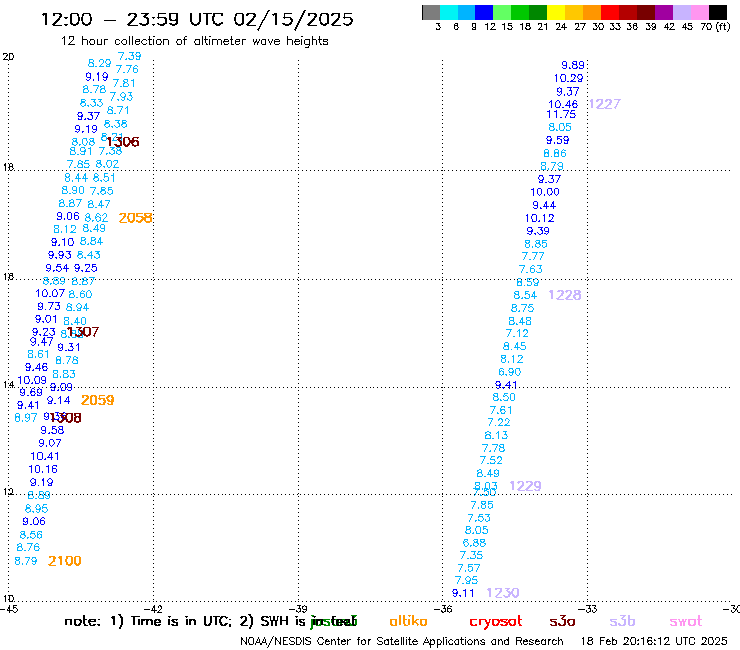Click the wave height value 10.09
The image size is (740, 650).
coord(32,380)
